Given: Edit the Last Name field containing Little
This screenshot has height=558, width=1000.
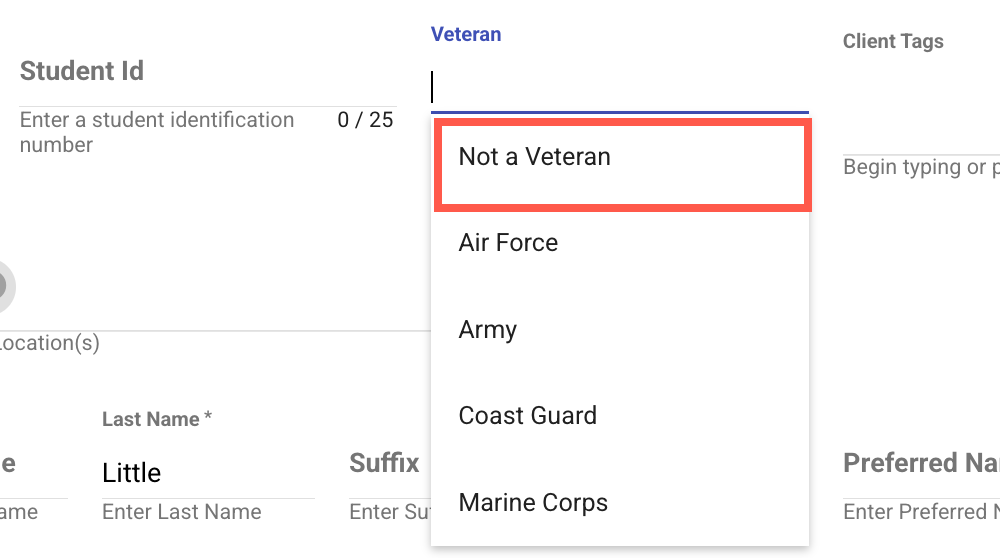Looking at the screenshot, I should (207, 473).
